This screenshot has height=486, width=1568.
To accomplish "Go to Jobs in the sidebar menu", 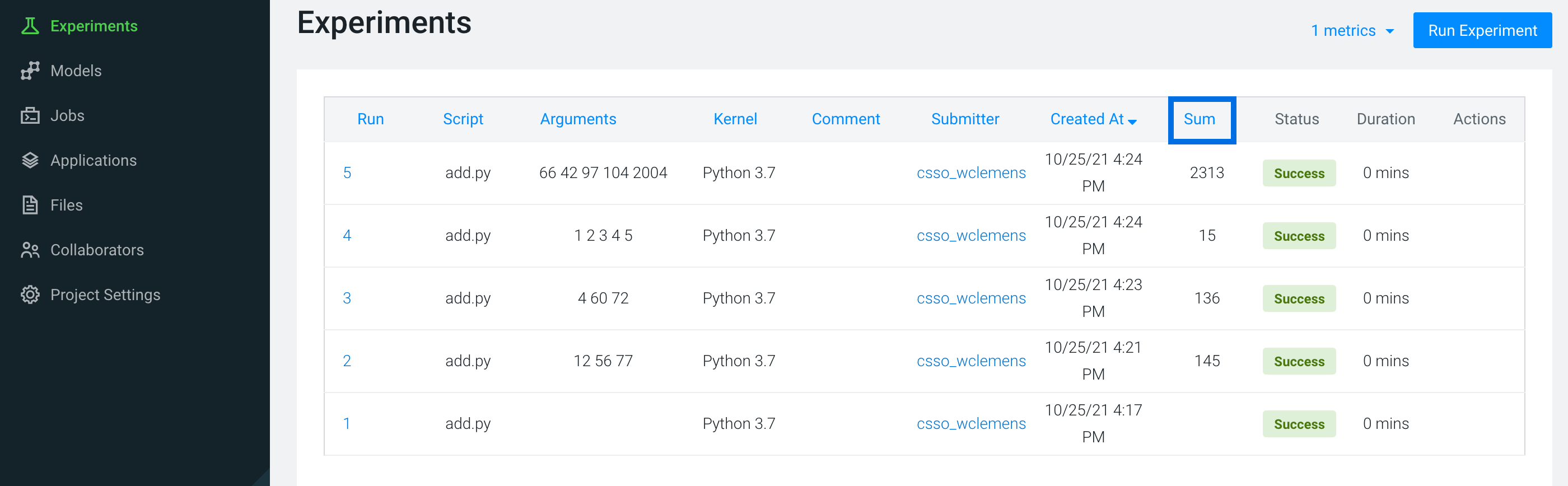I will [67, 115].
